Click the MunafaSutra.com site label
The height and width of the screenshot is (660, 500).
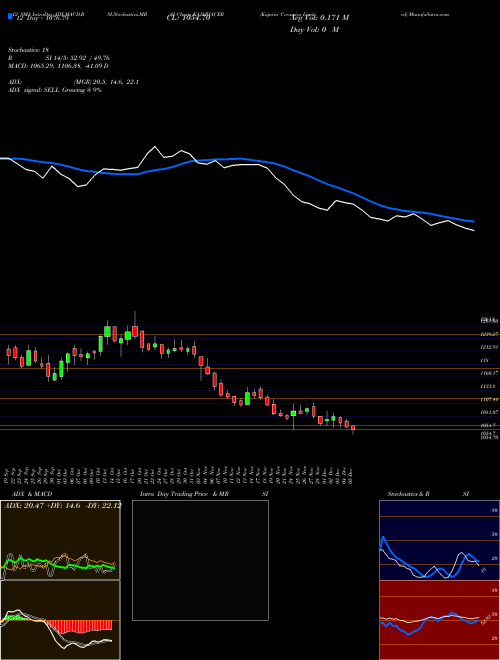point(429,14)
